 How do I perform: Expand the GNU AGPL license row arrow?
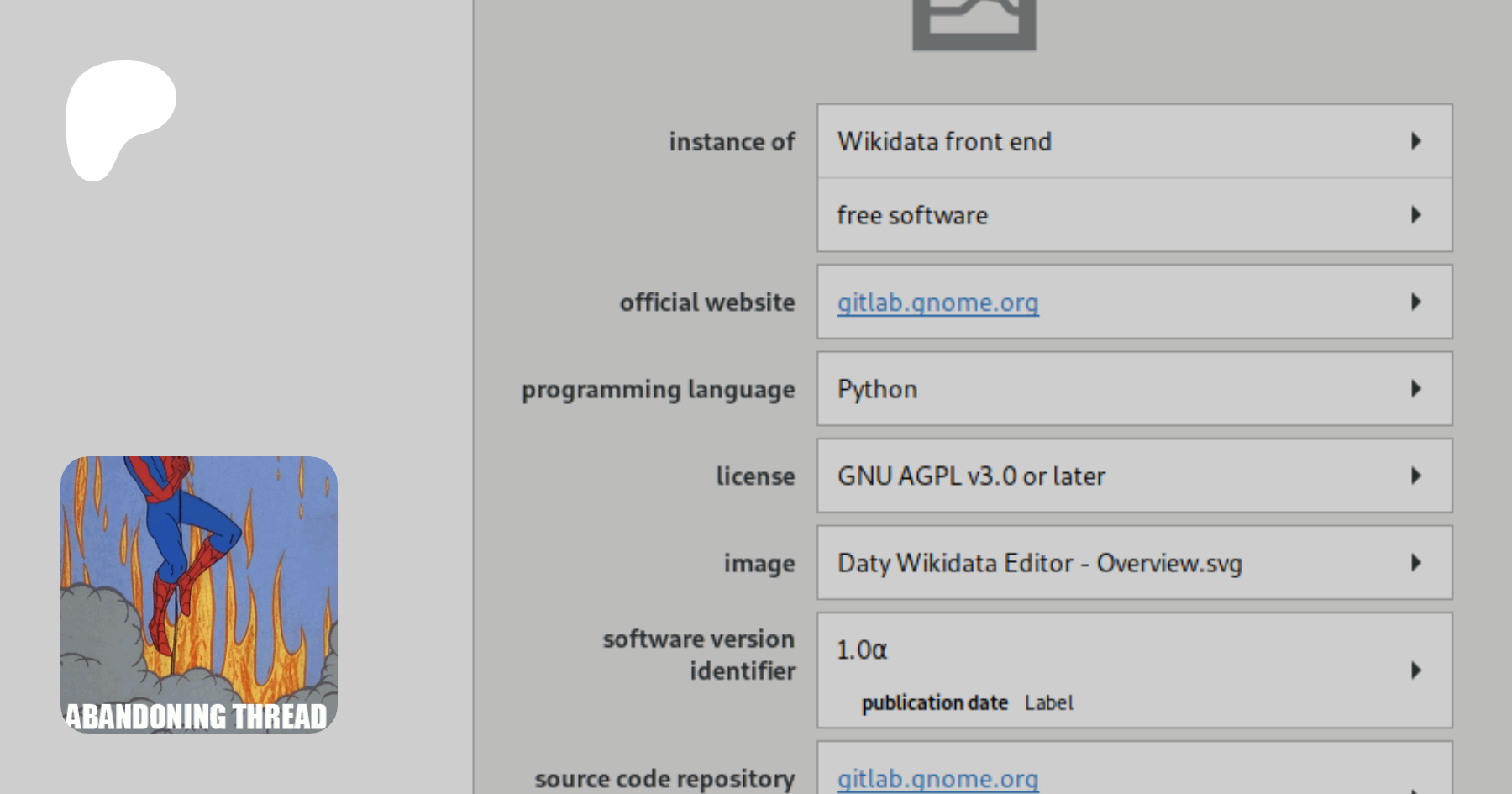pos(1415,476)
